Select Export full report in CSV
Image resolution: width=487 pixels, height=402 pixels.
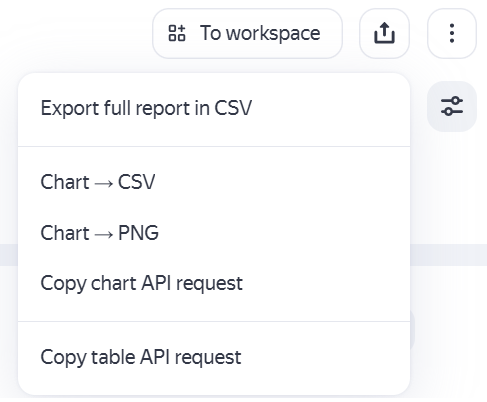tap(214, 108)
